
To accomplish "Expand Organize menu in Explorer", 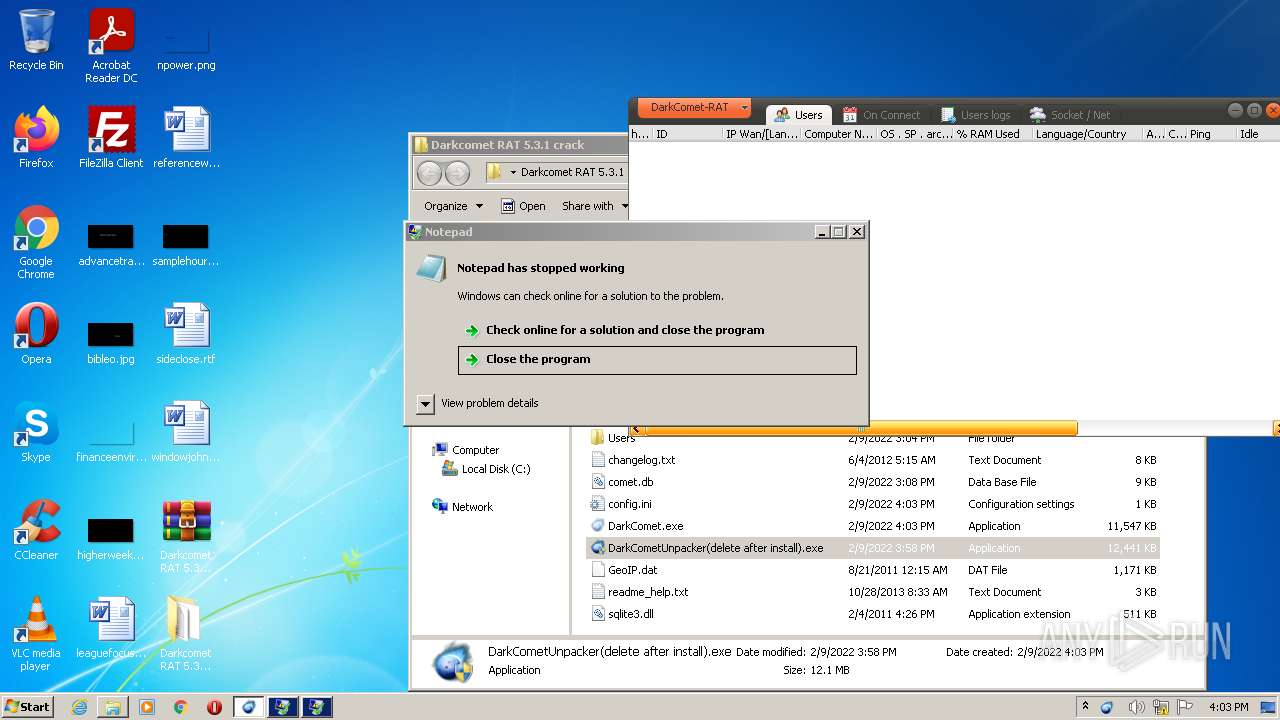I will click(x=453, y=206).
